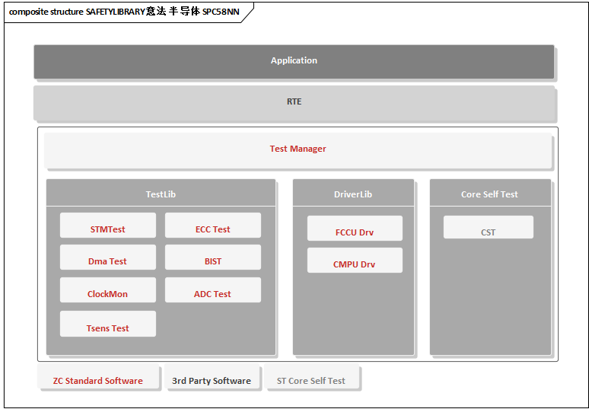This screenshot has height=411, width=591.
Task: Select the CST component
Action: click(488, 227)
